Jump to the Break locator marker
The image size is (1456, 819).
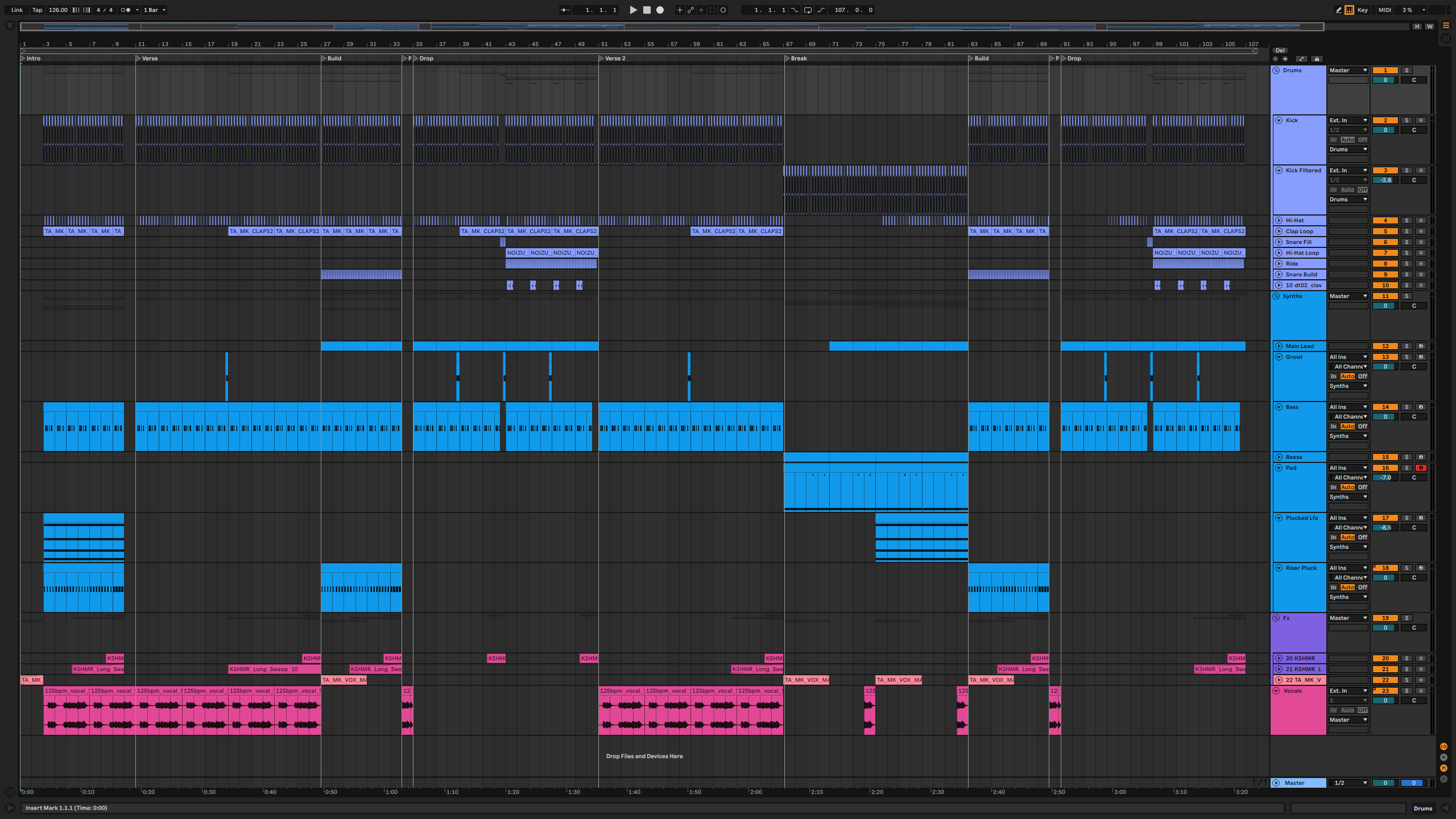tap(788, 59)
